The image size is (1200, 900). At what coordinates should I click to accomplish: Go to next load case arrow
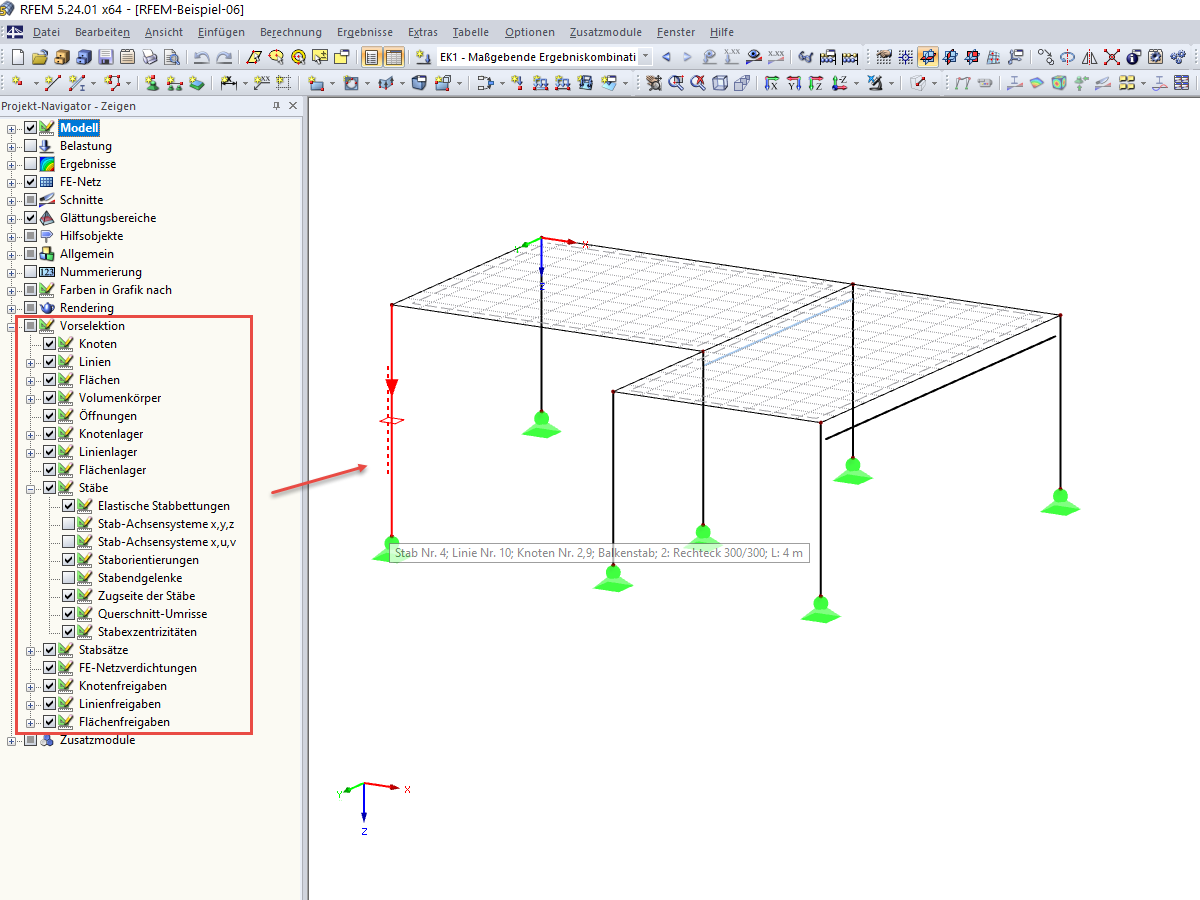[x=687, y=57]
